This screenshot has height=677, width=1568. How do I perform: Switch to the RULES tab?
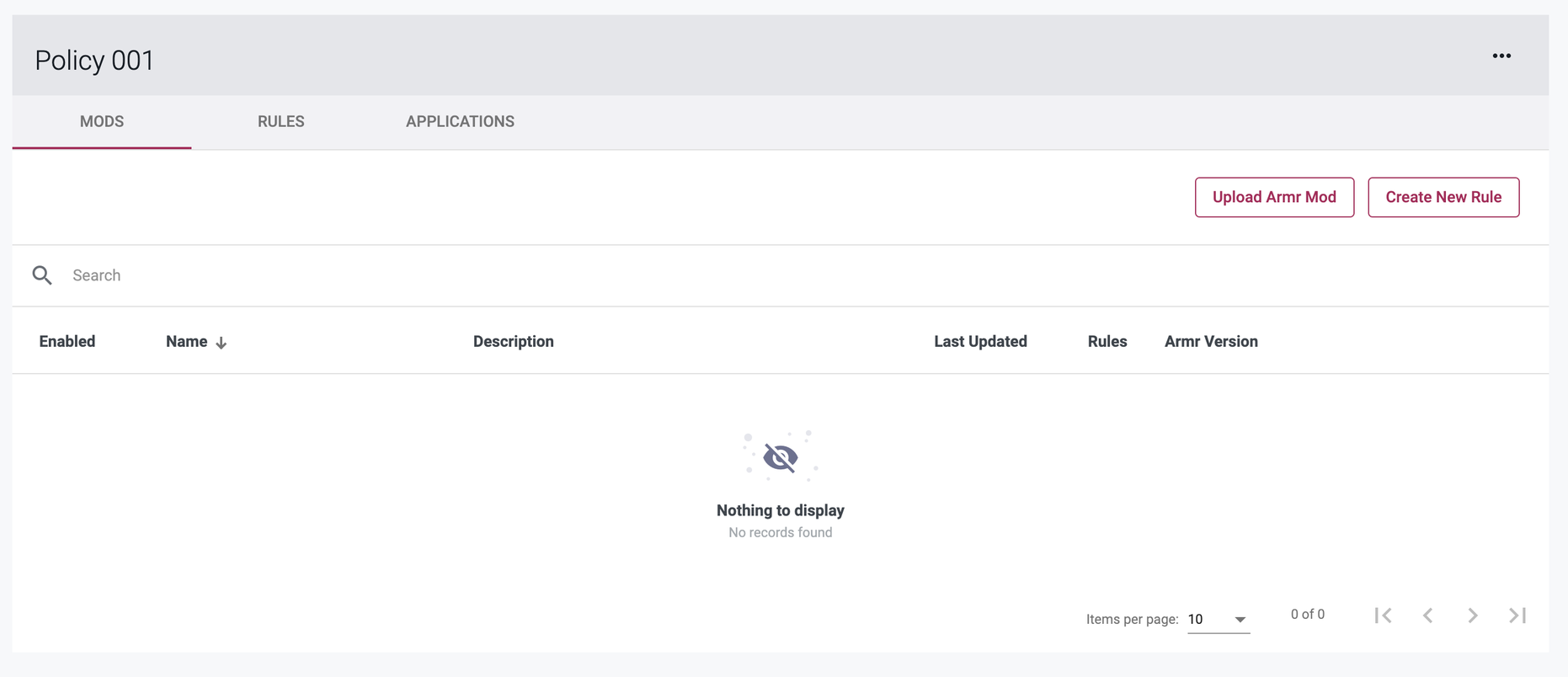(281, 121)
